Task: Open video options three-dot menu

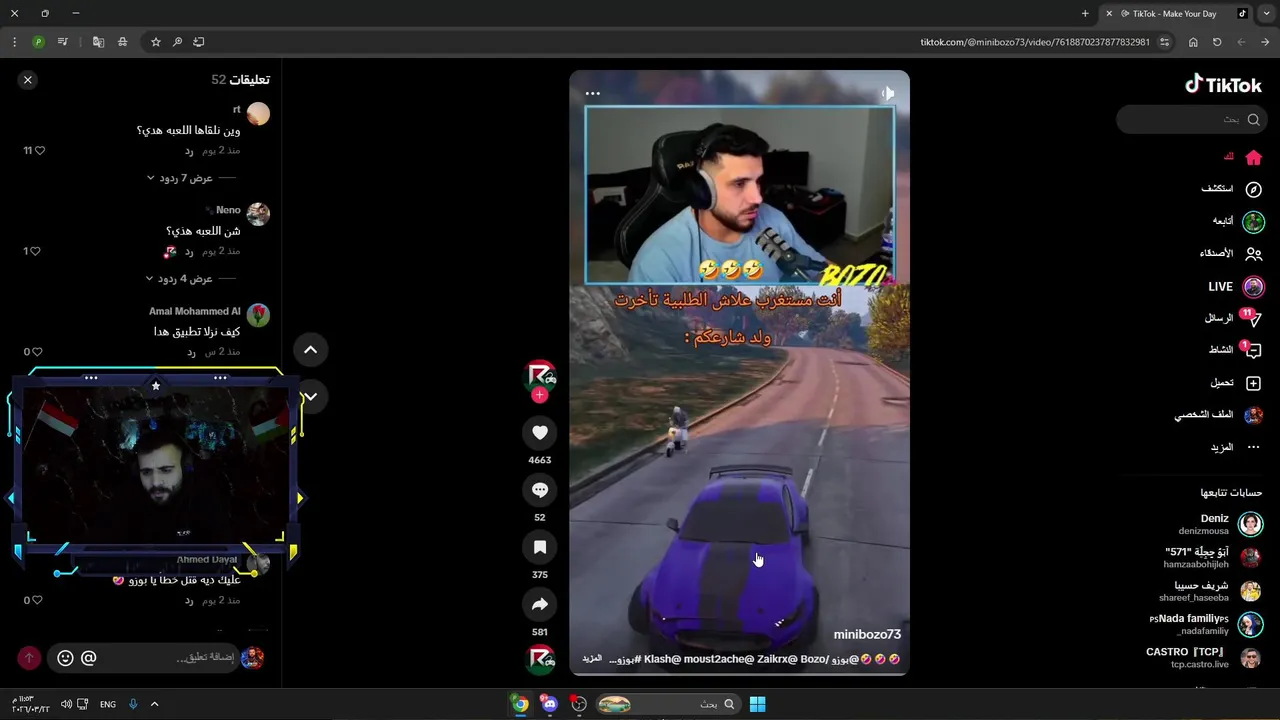Action: [592, 94]
